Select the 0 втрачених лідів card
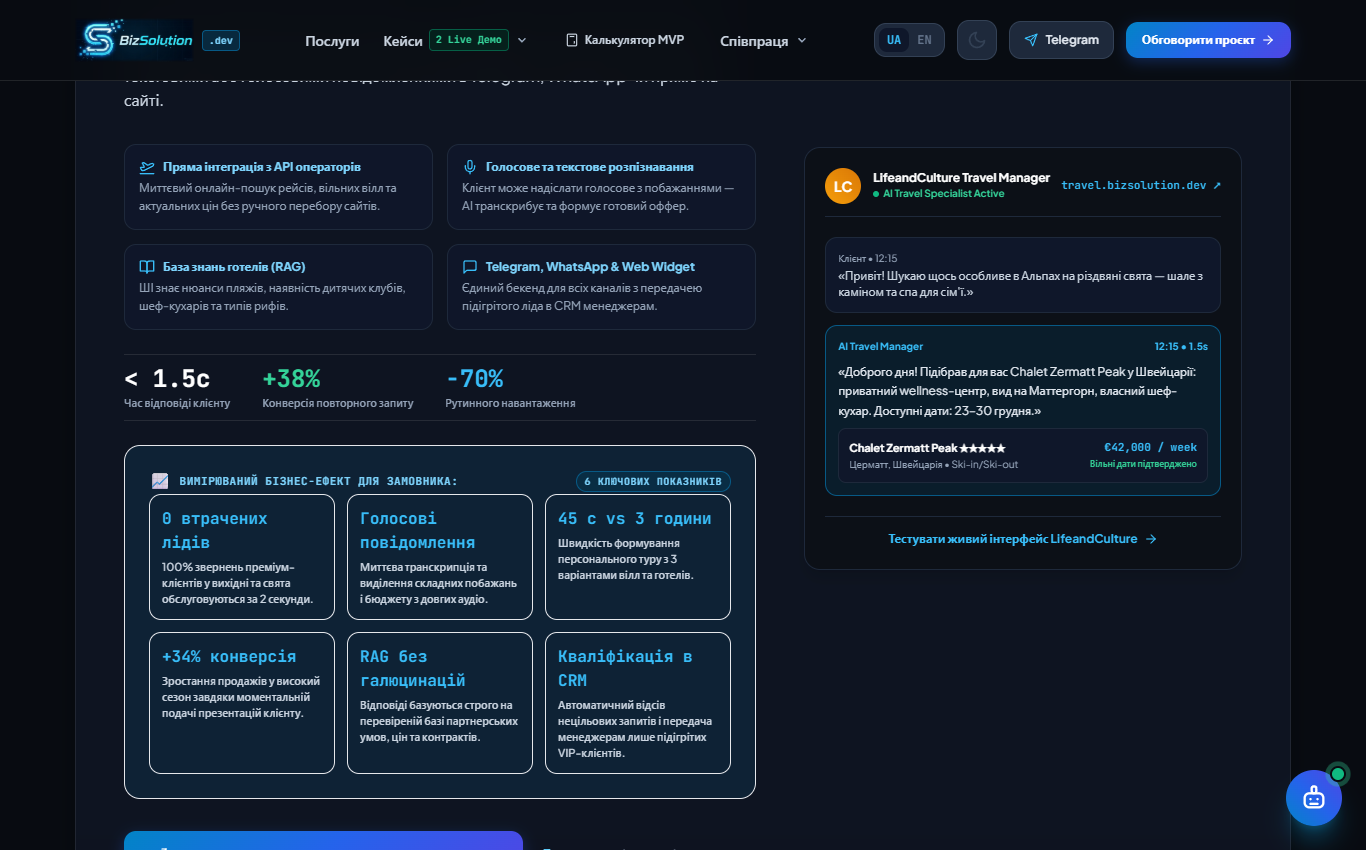 (x=242, y=557)
